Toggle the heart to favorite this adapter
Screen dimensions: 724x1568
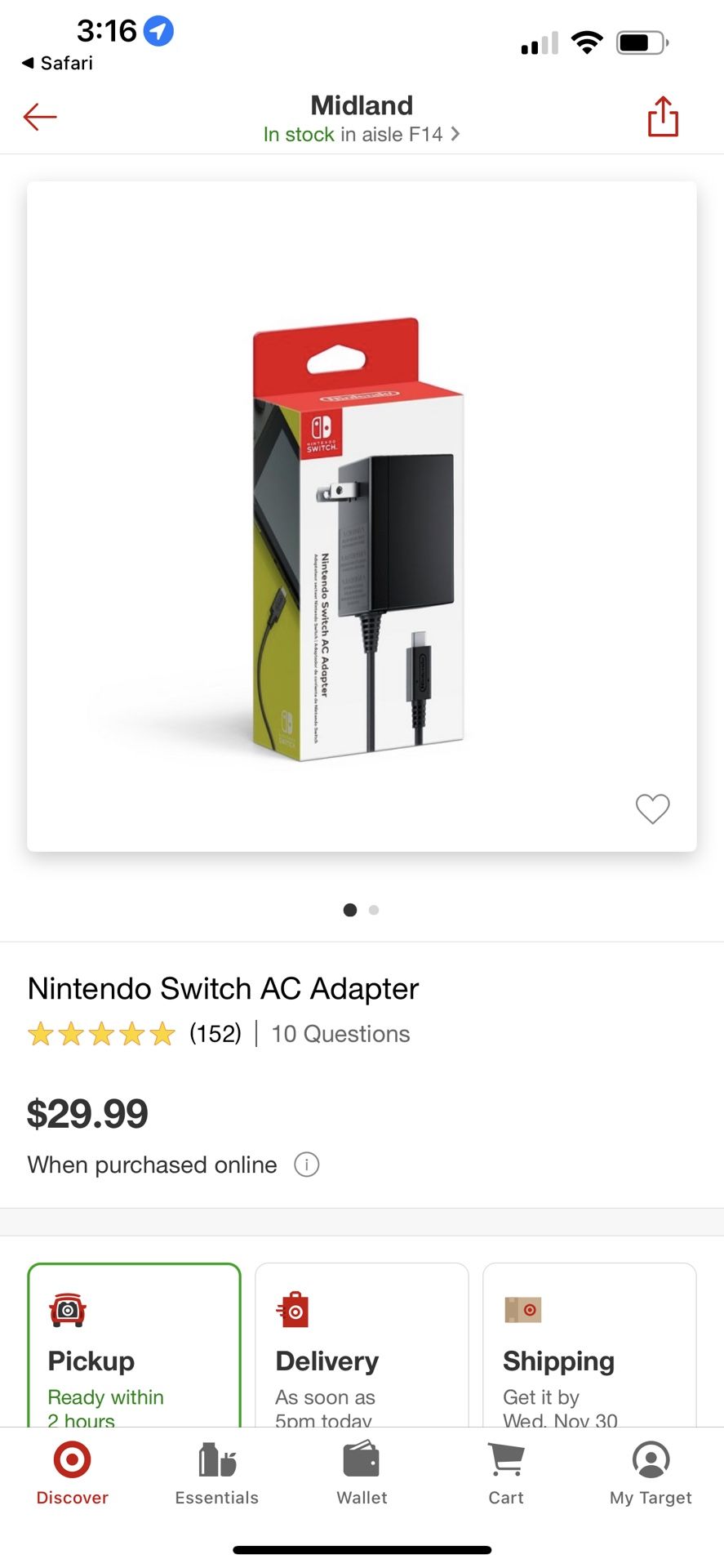point(652,809)
